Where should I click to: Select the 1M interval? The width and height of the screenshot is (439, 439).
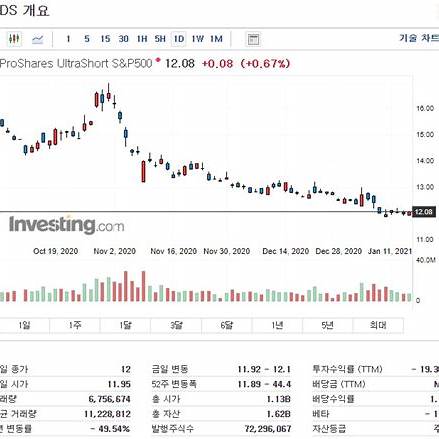(x=216, y=39)
